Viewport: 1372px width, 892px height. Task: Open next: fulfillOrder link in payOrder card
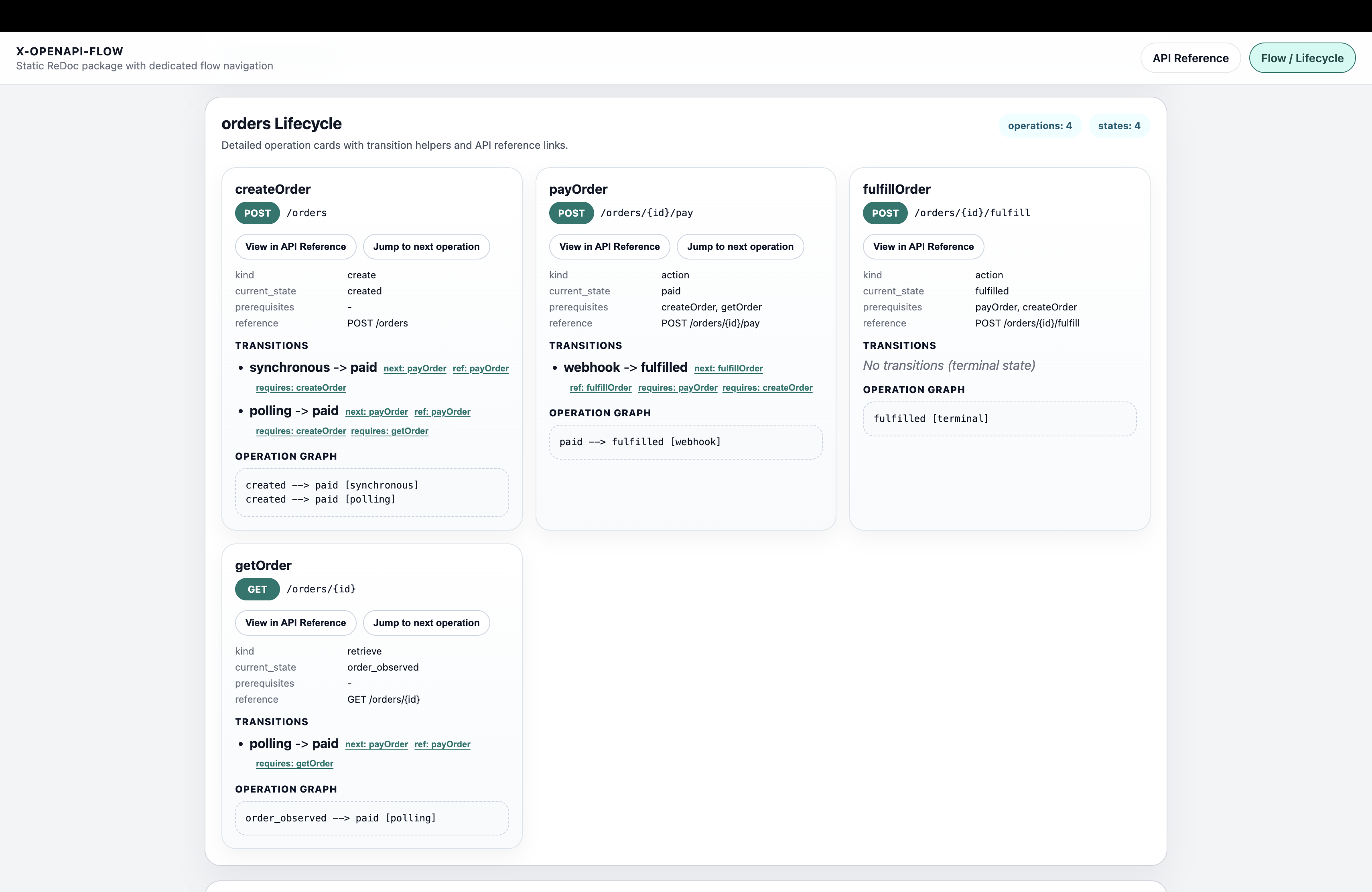pyautogui.click(x=728, y=368)
